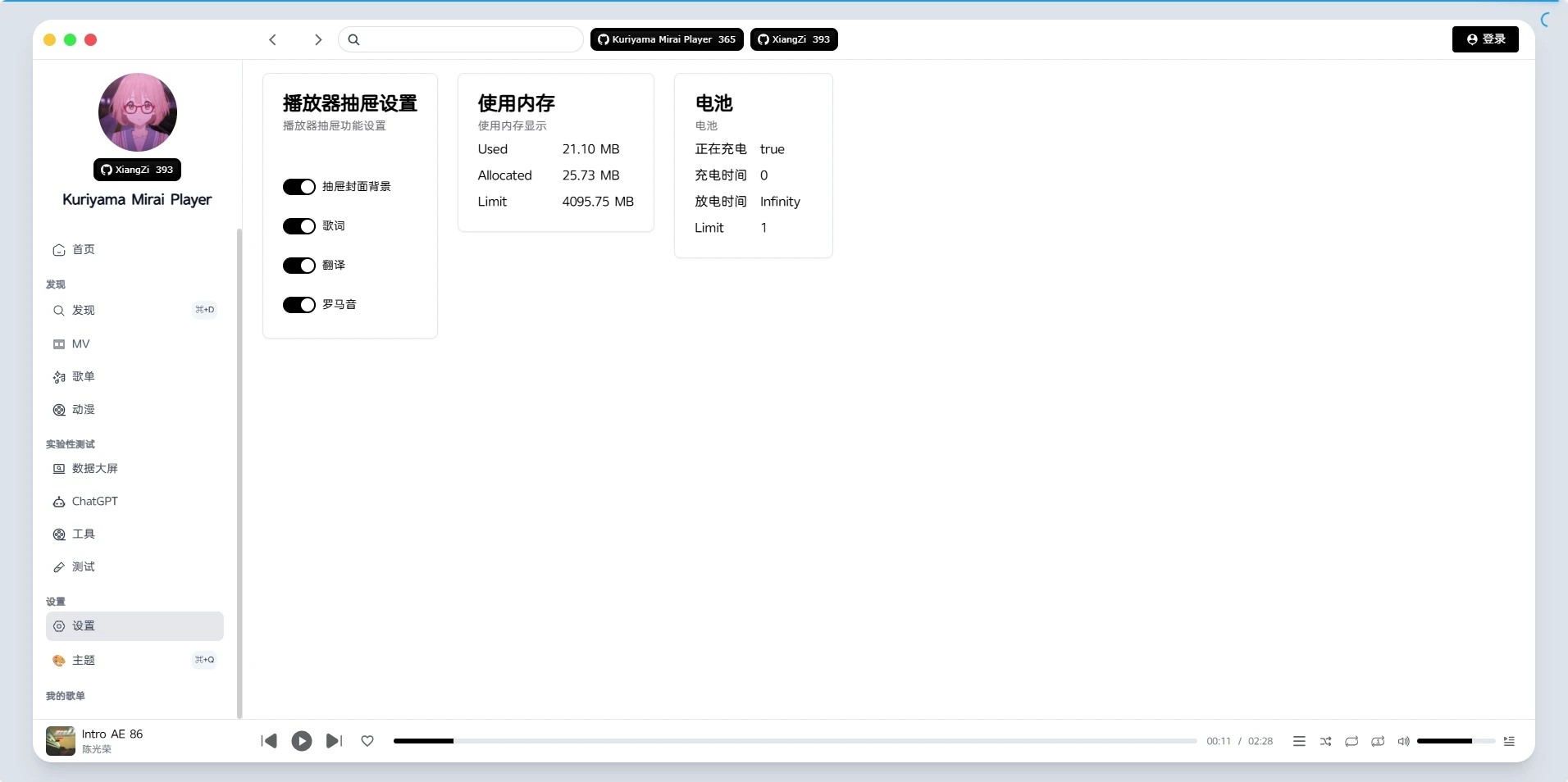Viewport: 1568px width, 782px height.
Task: Click the palette icon beside 主题
Action: tap(59, 661)
